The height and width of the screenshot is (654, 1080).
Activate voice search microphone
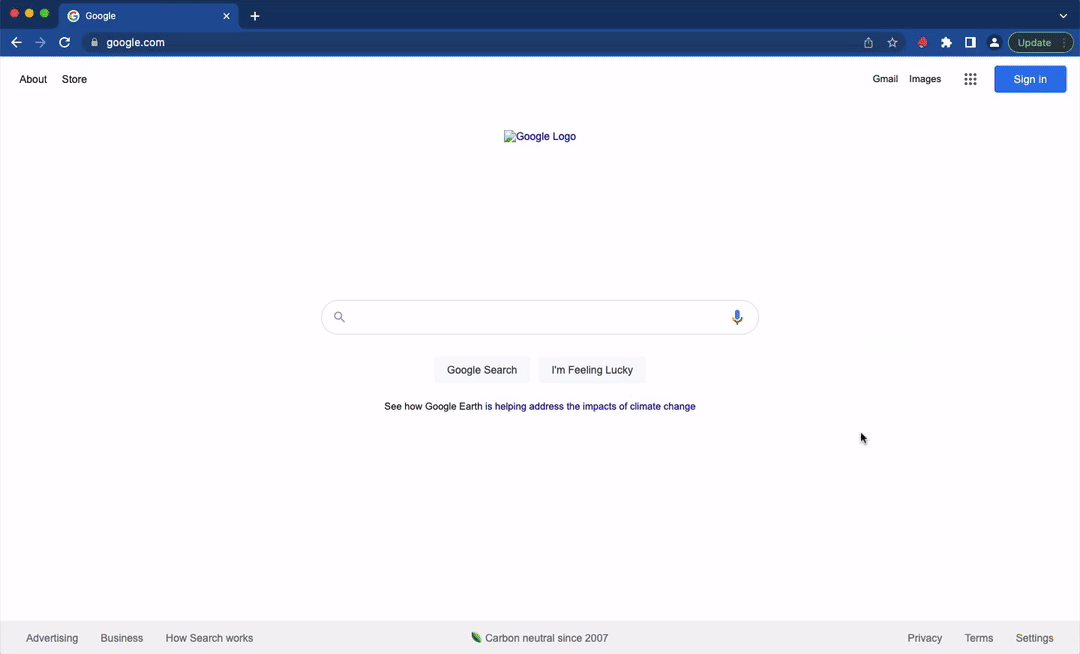[737, 317]
